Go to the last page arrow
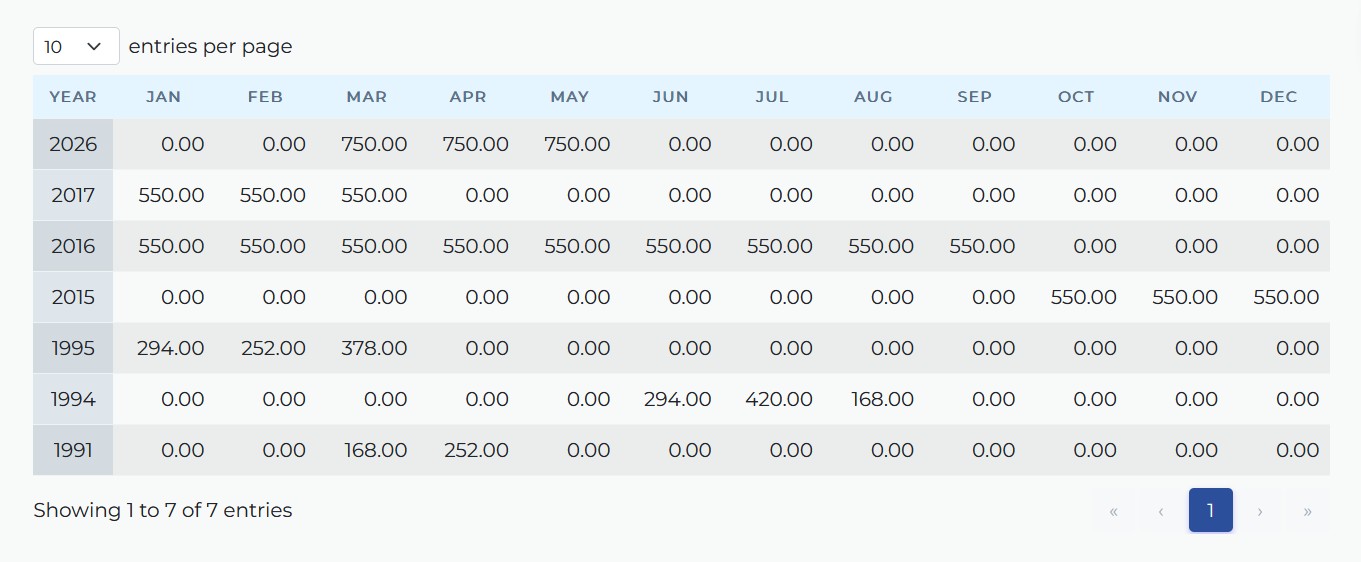Screen dimensions: 1361x562 coord(1308,511)
